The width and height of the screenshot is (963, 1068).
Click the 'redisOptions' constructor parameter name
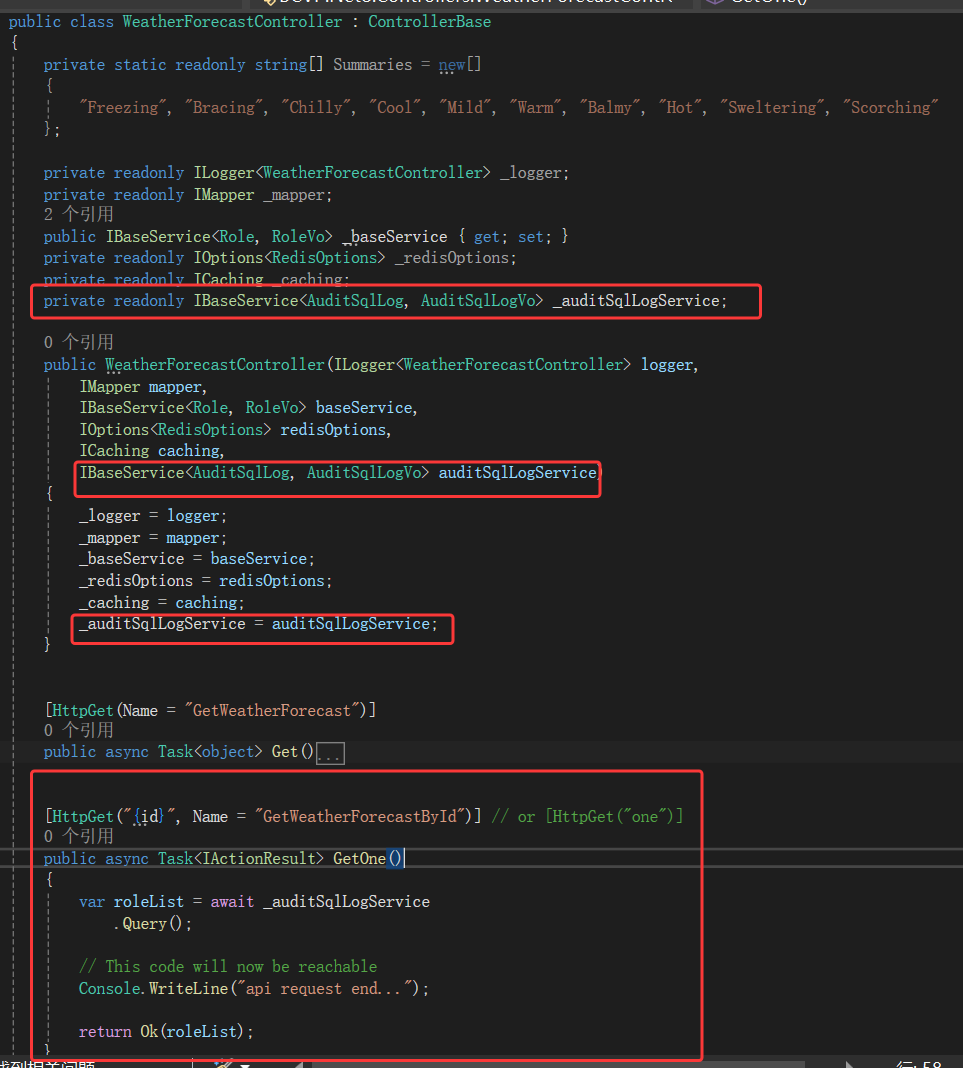coord(333,430)
